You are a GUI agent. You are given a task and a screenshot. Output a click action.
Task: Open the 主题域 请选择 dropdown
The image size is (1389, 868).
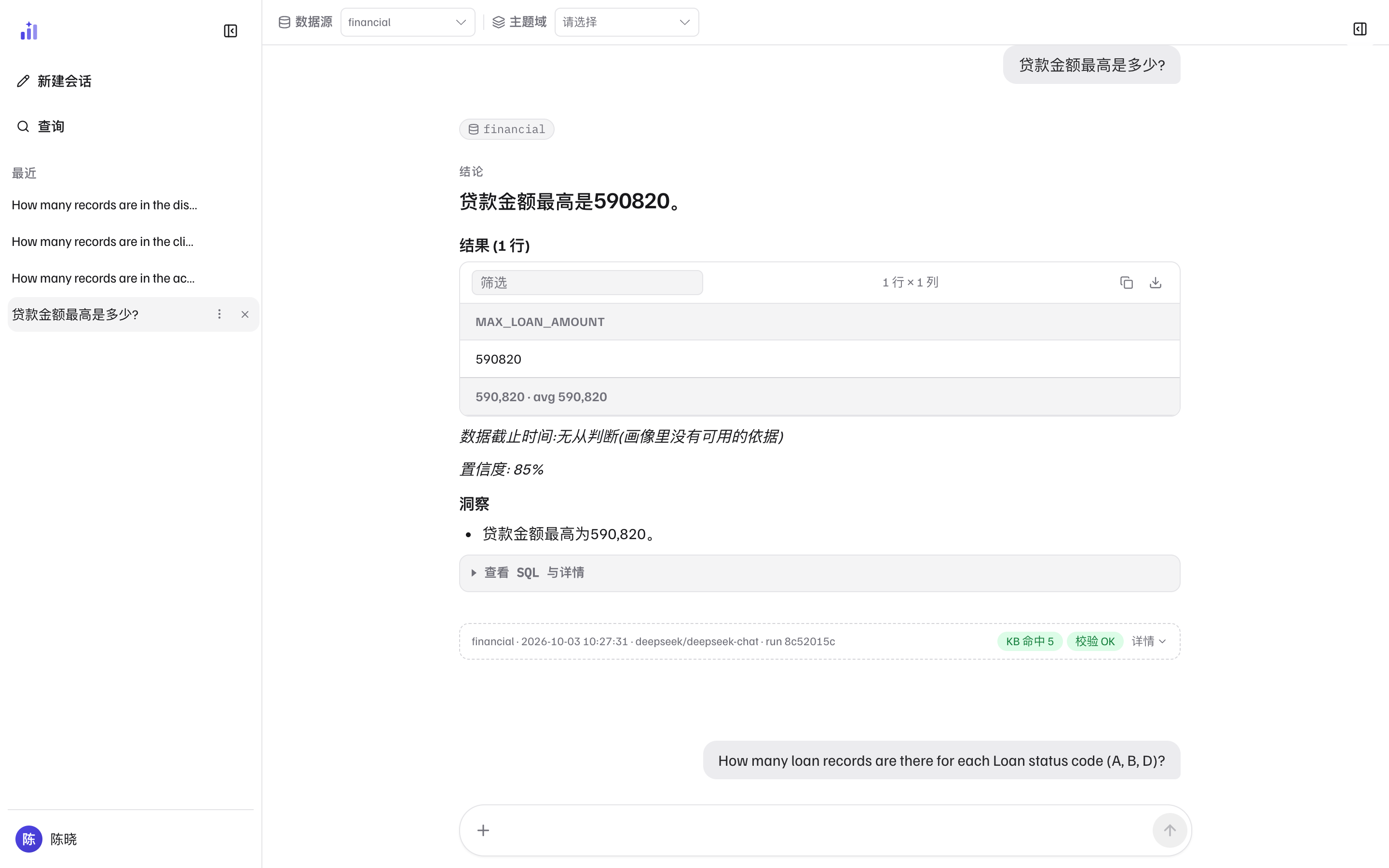627,22
